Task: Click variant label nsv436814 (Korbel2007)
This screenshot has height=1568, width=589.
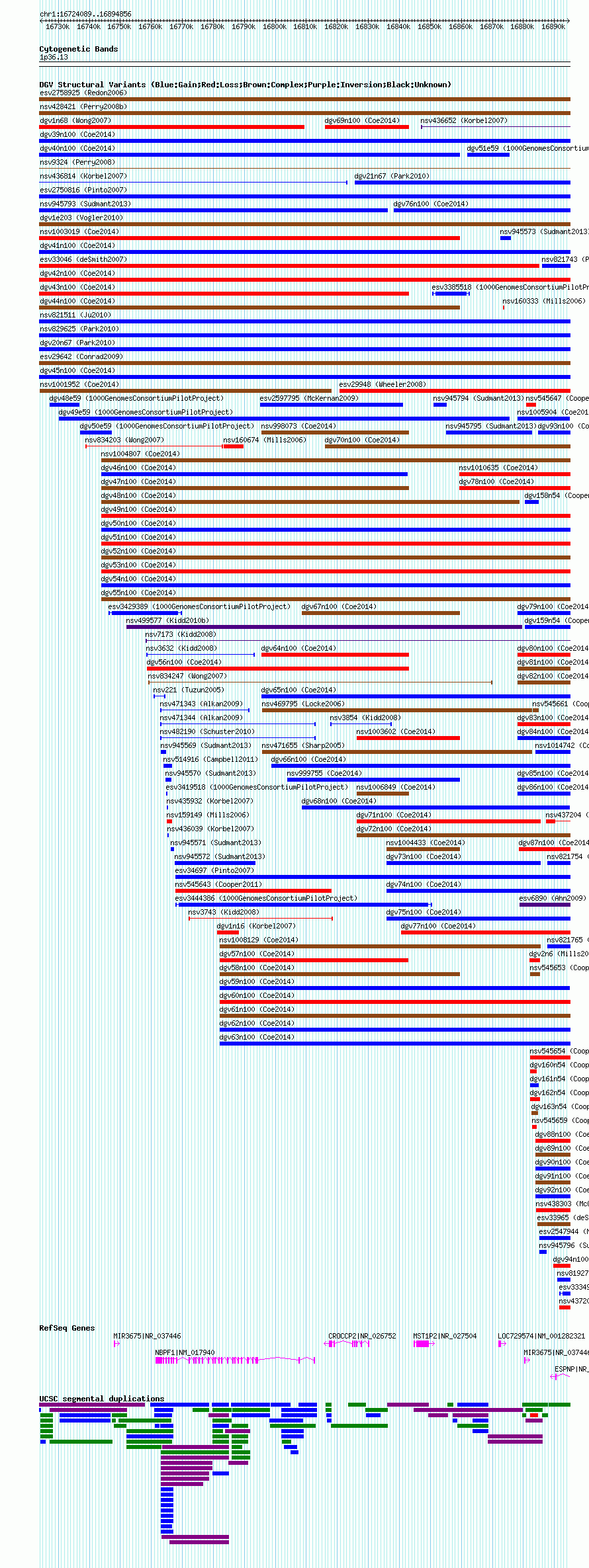Action: (x=83, y=176)
